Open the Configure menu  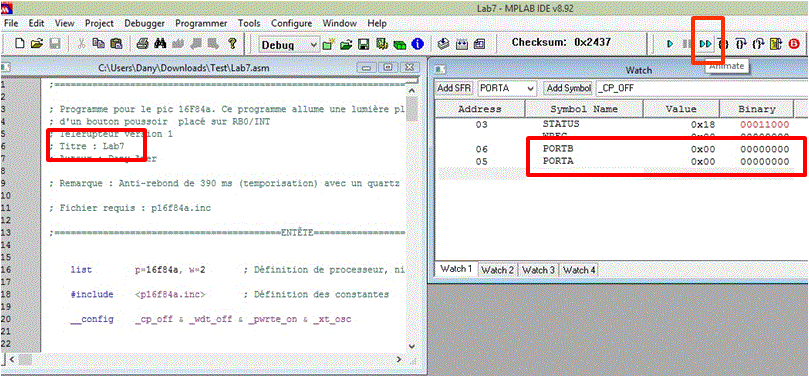click(292, 23)
